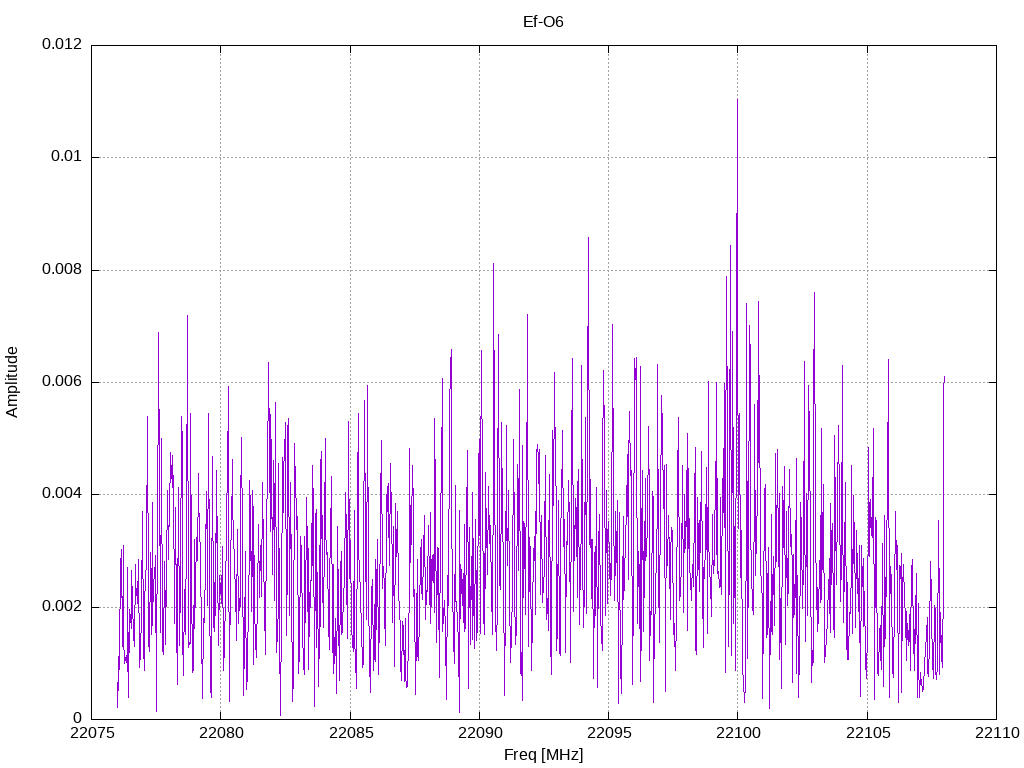Select the Amplitude y-axis label
This screenshot has height=768, width=1024.
tap(12, 382)
